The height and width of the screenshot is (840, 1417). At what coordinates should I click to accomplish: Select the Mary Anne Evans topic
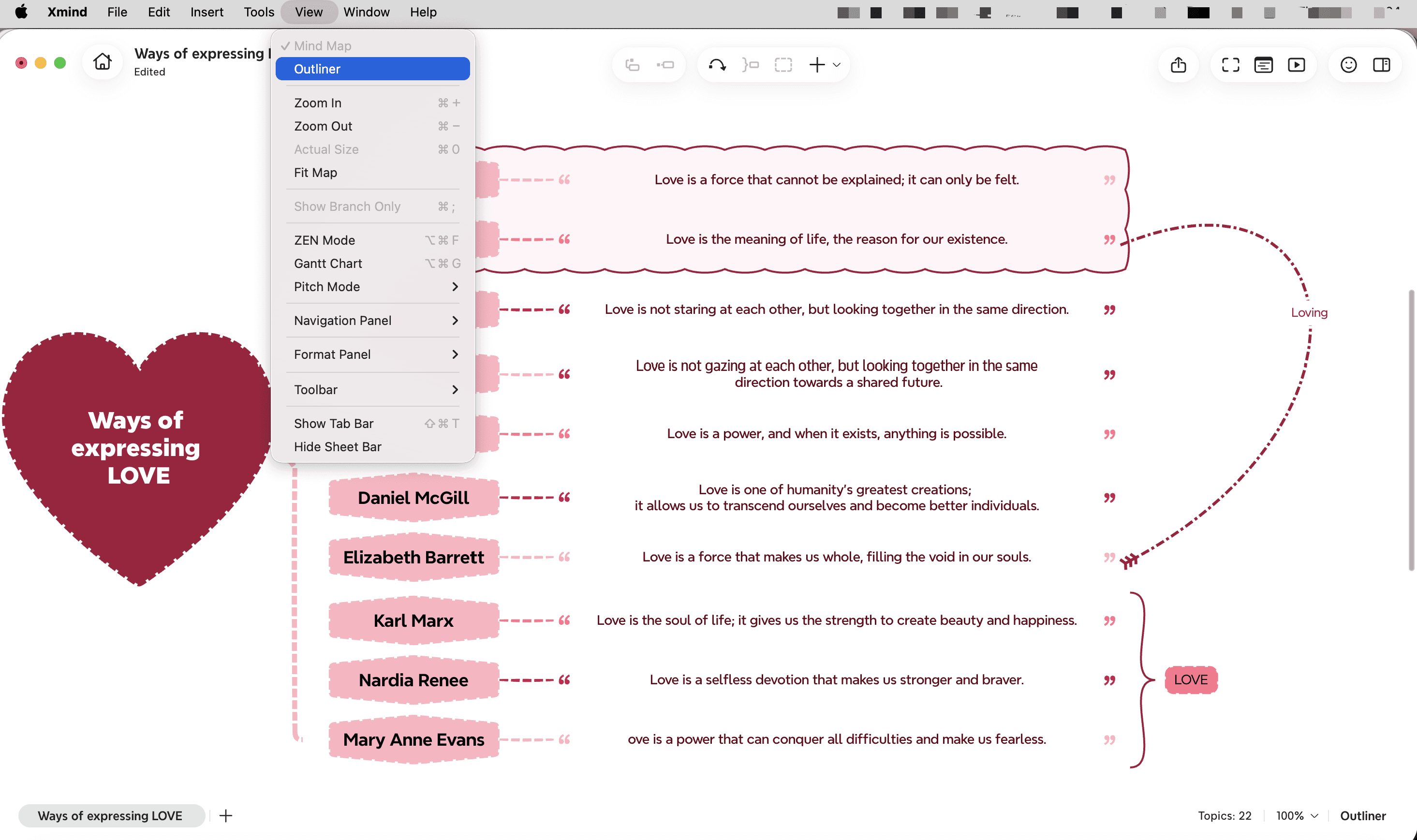(x=413, y=739)
